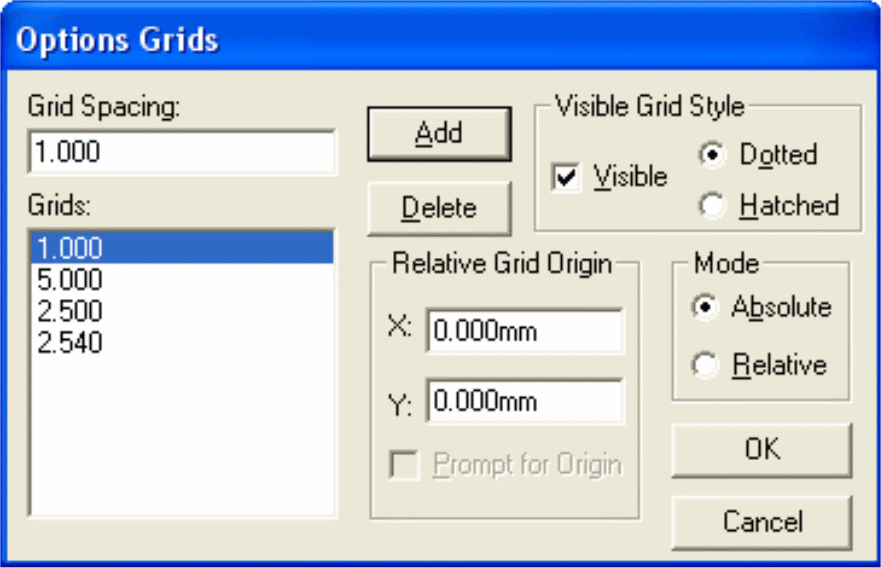This screenshot has width=881, height=568.
Task: Click the Visible checkbox label text
Action: [630, 177]
